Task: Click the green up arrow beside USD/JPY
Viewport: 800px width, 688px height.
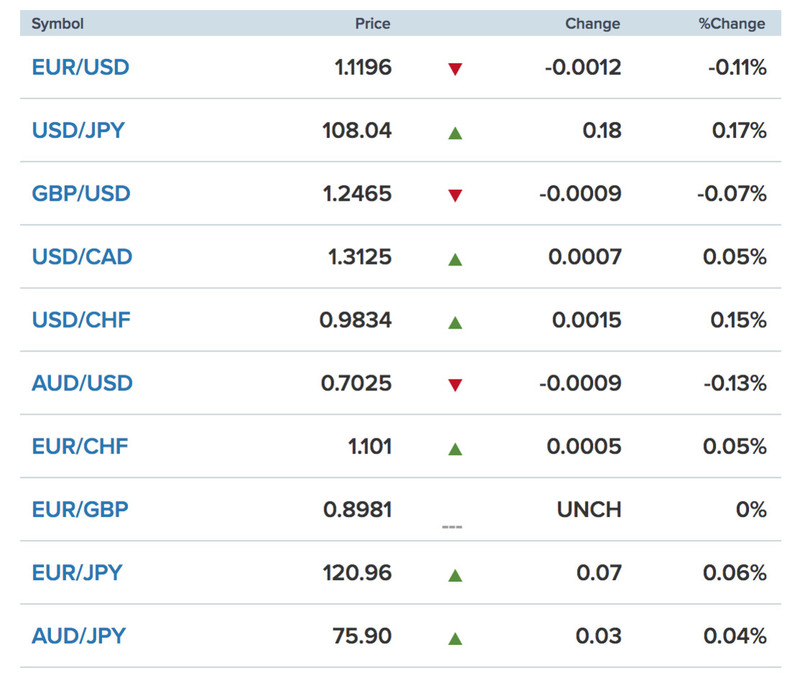Action: (455, 133)
